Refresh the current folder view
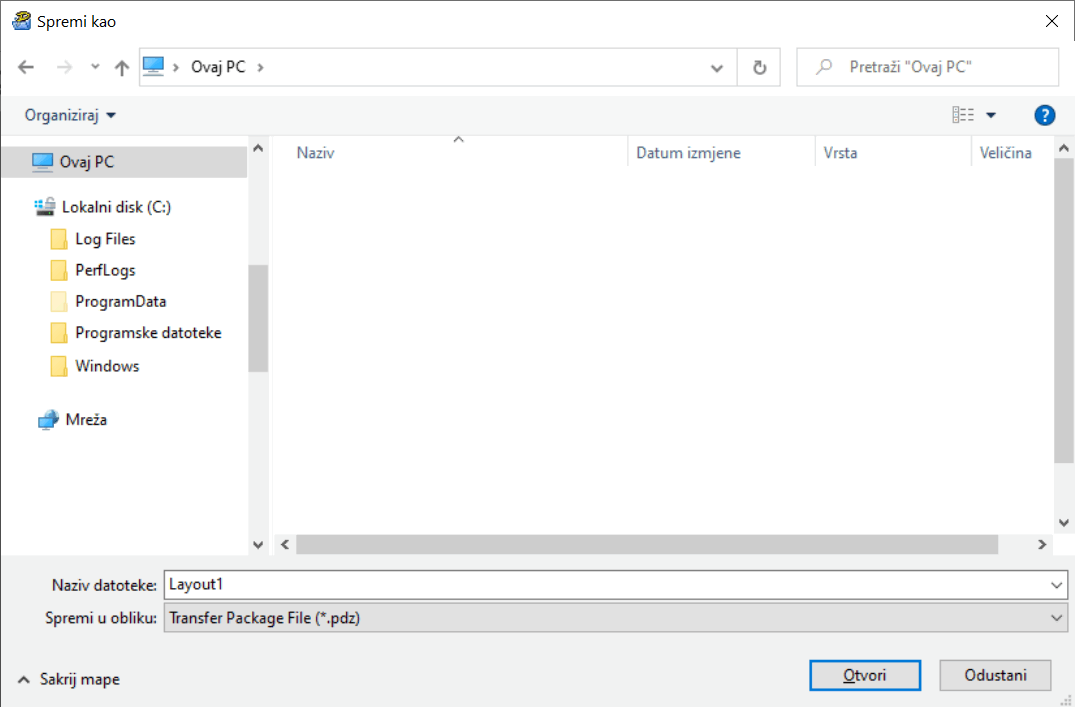1075x707 pixels. [759, 67]
